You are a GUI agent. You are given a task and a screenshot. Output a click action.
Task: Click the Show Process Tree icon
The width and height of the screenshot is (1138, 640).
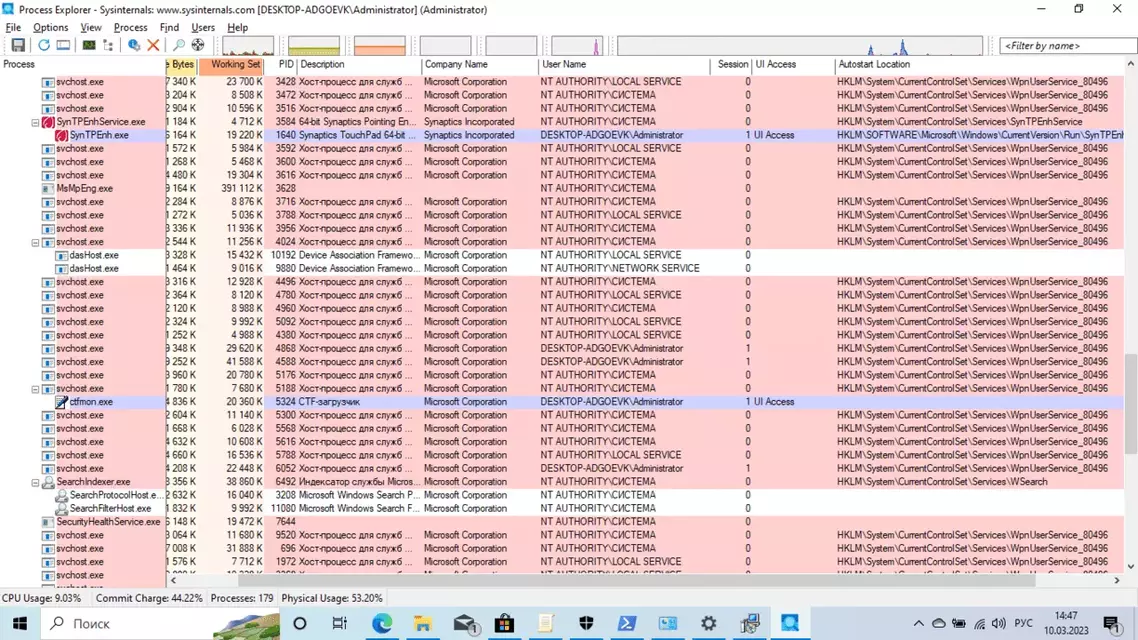[108, 46]
